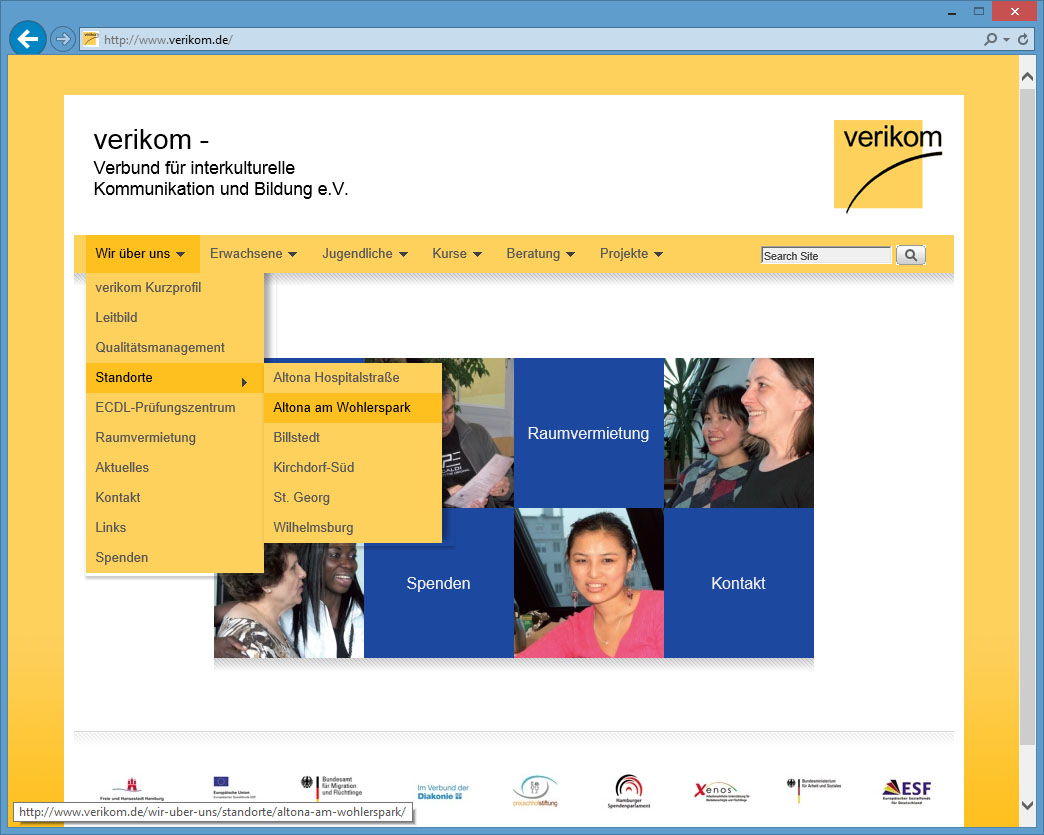Open the St. Georg location
Screen dimensions: 1044x835
click(x=353, y=497)
